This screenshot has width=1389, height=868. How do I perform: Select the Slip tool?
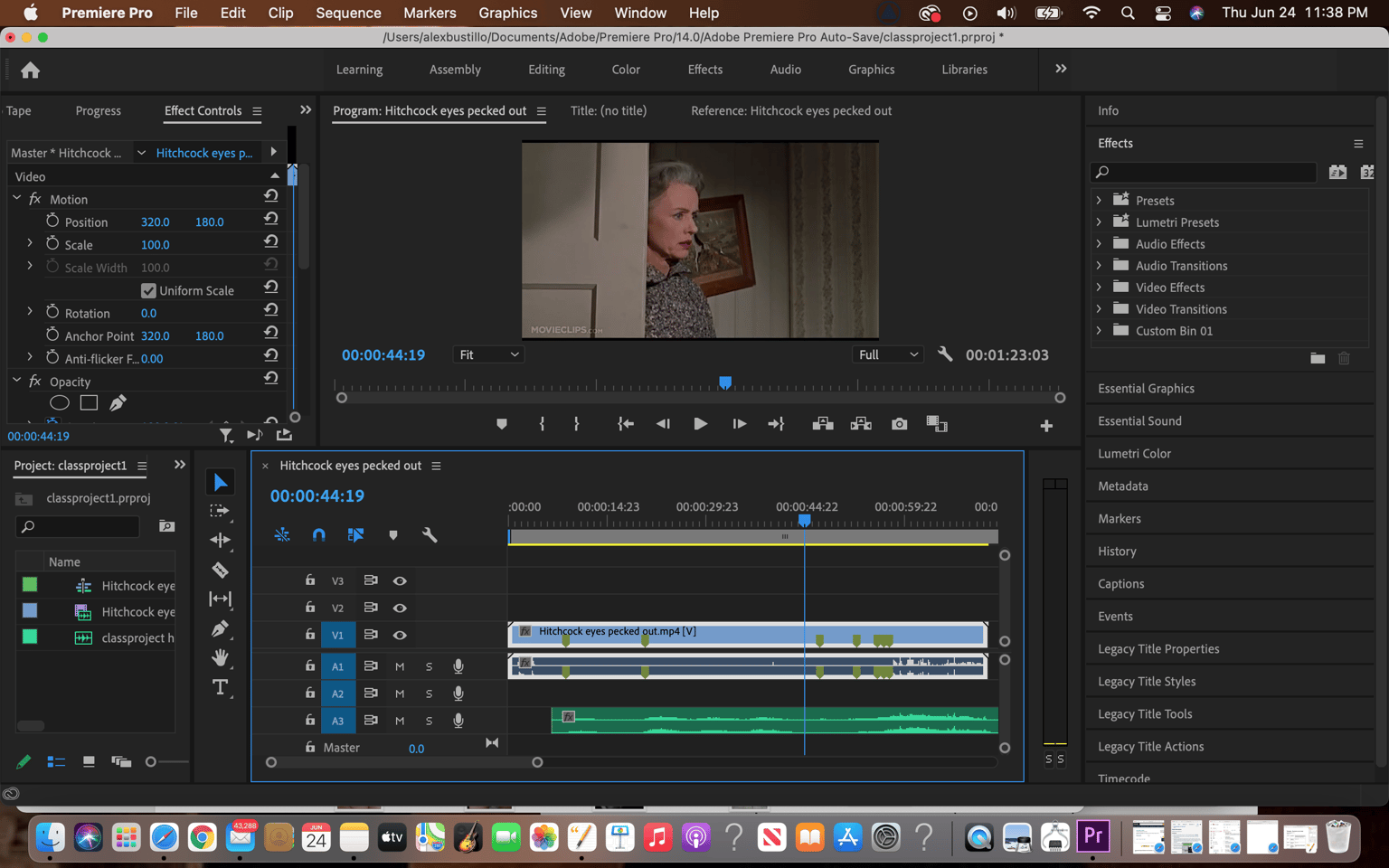tap(220, 599)
